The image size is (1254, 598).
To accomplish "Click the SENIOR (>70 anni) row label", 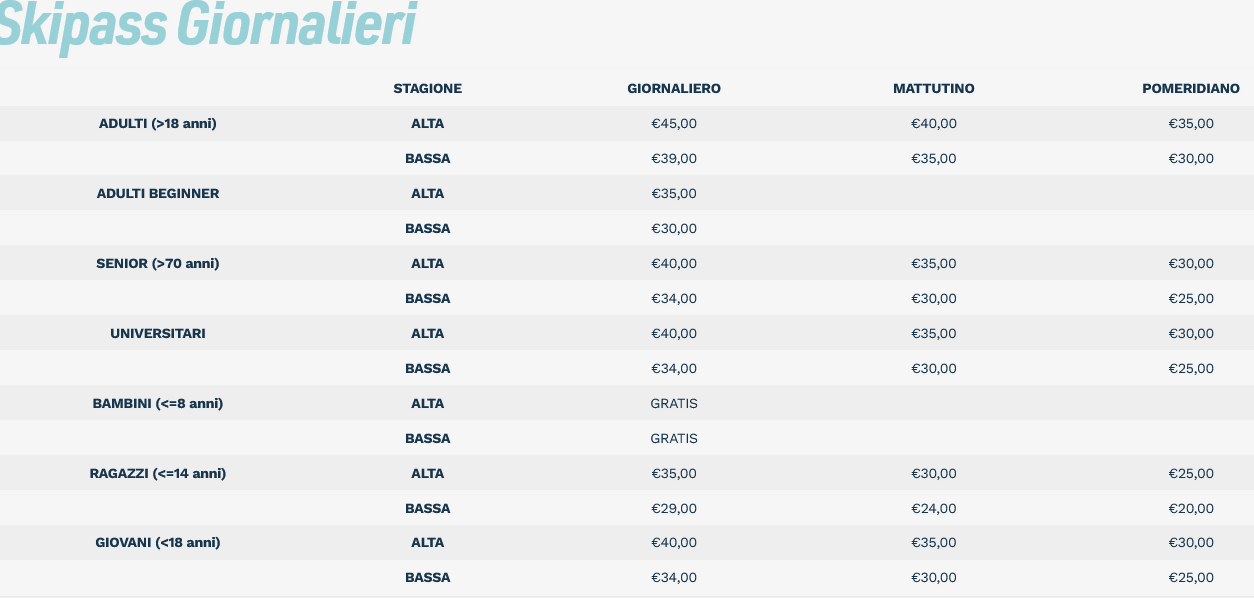I will 158,264.
